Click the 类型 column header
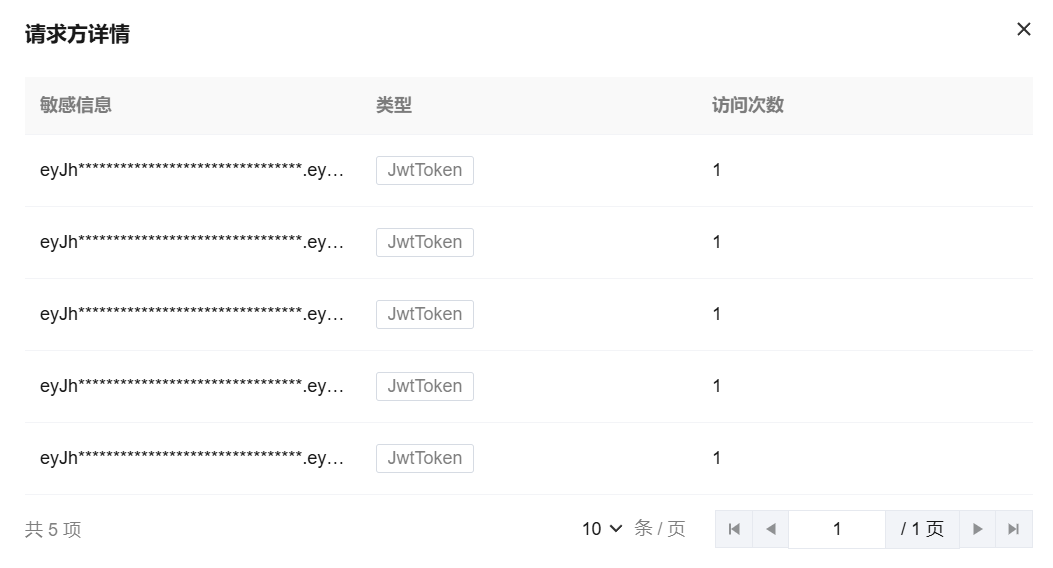The height and width of the screenshot is (568, 1053). click(x=394, y=105)
